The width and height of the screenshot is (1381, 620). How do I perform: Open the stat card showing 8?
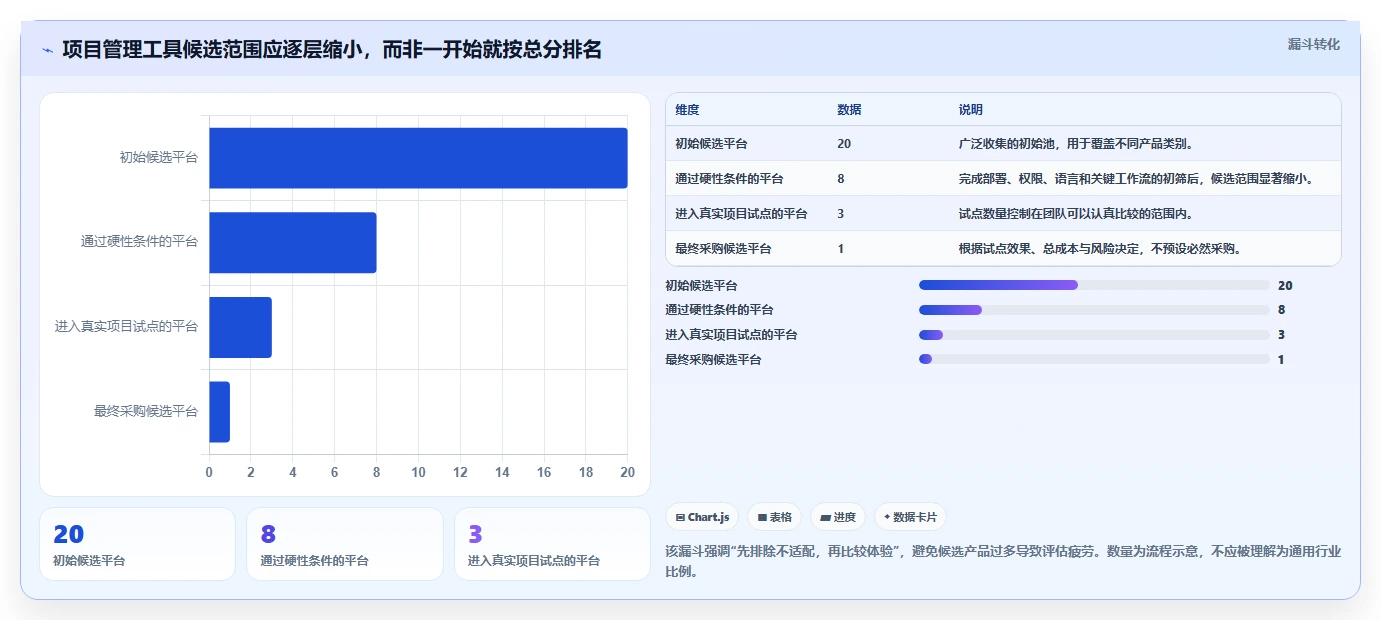click(345, 544)
